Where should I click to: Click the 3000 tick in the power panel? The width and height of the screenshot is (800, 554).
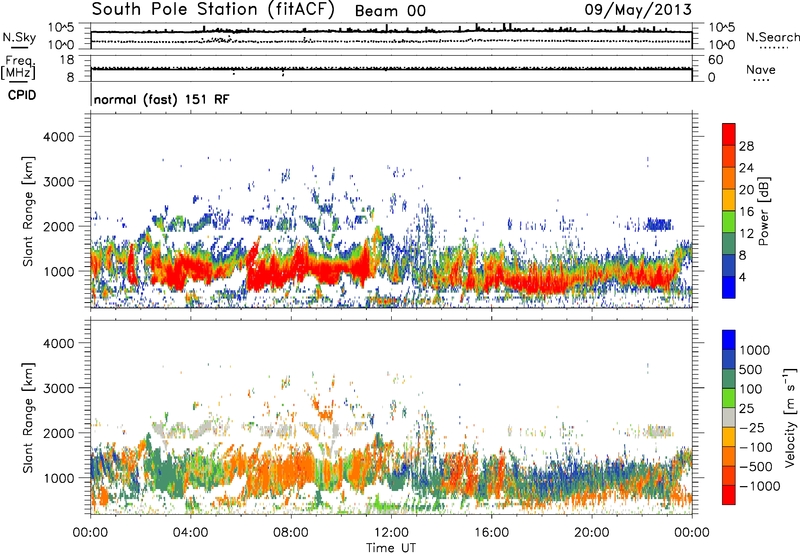pos(58,182)
